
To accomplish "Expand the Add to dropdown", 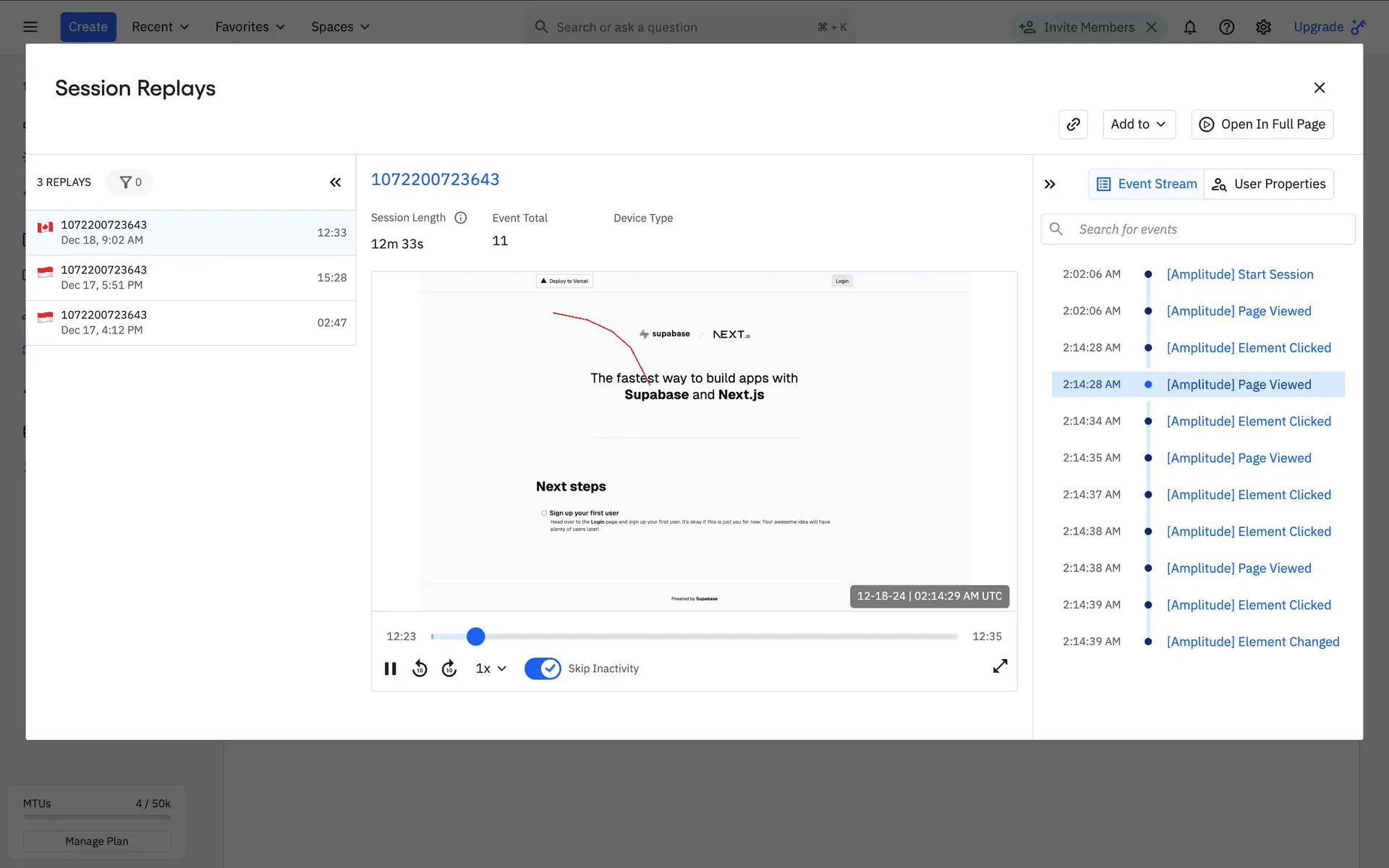I will pyautogui.click(x=1138, y=124).
